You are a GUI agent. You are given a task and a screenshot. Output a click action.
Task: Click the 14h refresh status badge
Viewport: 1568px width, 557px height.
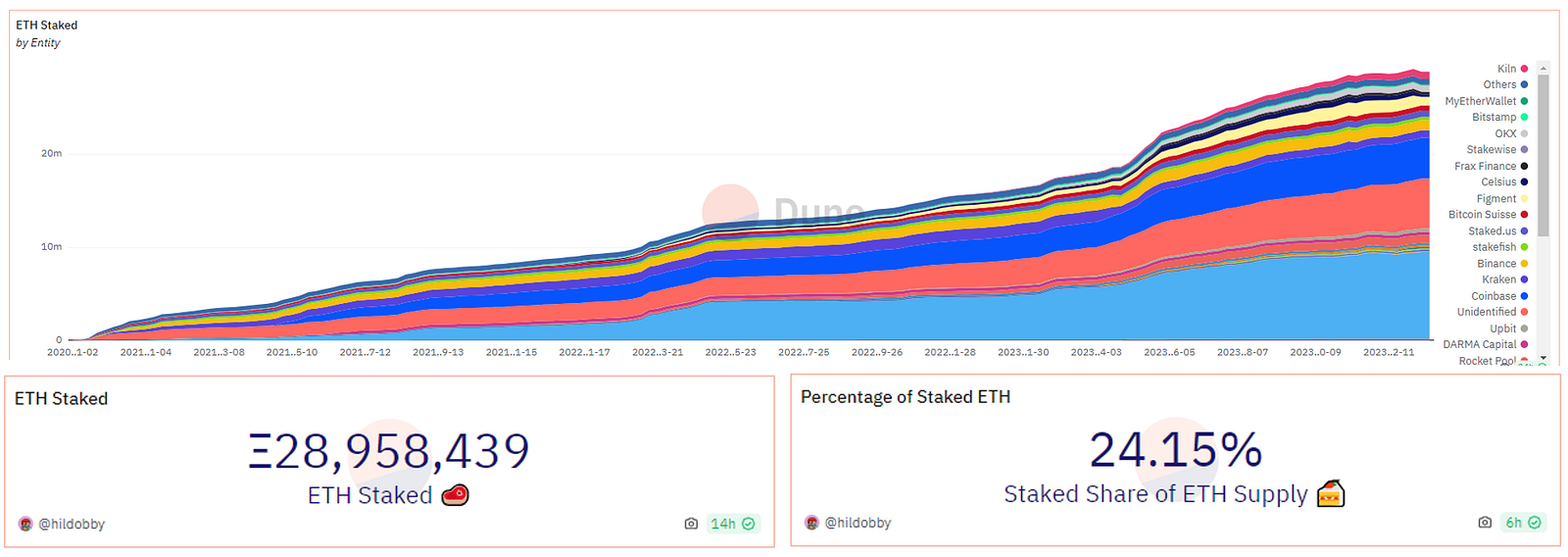[733, 524]
